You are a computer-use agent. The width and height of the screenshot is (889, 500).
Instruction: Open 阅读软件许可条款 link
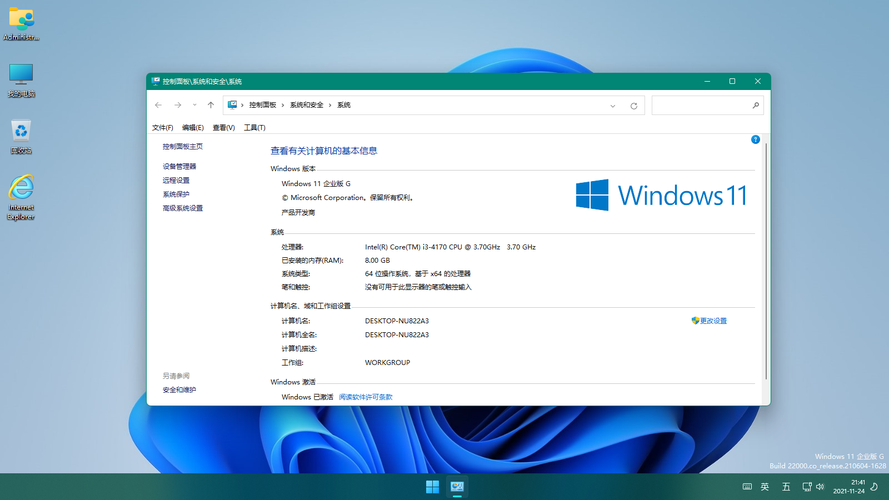tap(366, 397)
